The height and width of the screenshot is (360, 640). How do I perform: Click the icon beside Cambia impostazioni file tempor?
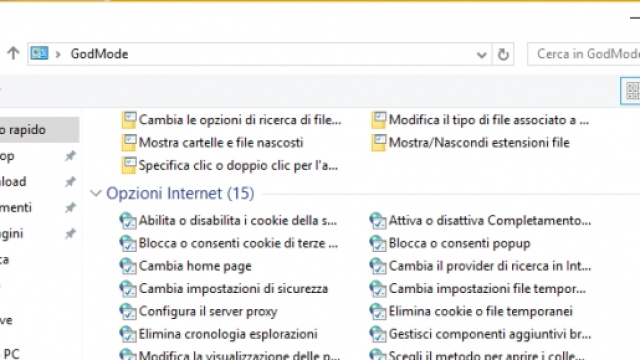(378, 289)
